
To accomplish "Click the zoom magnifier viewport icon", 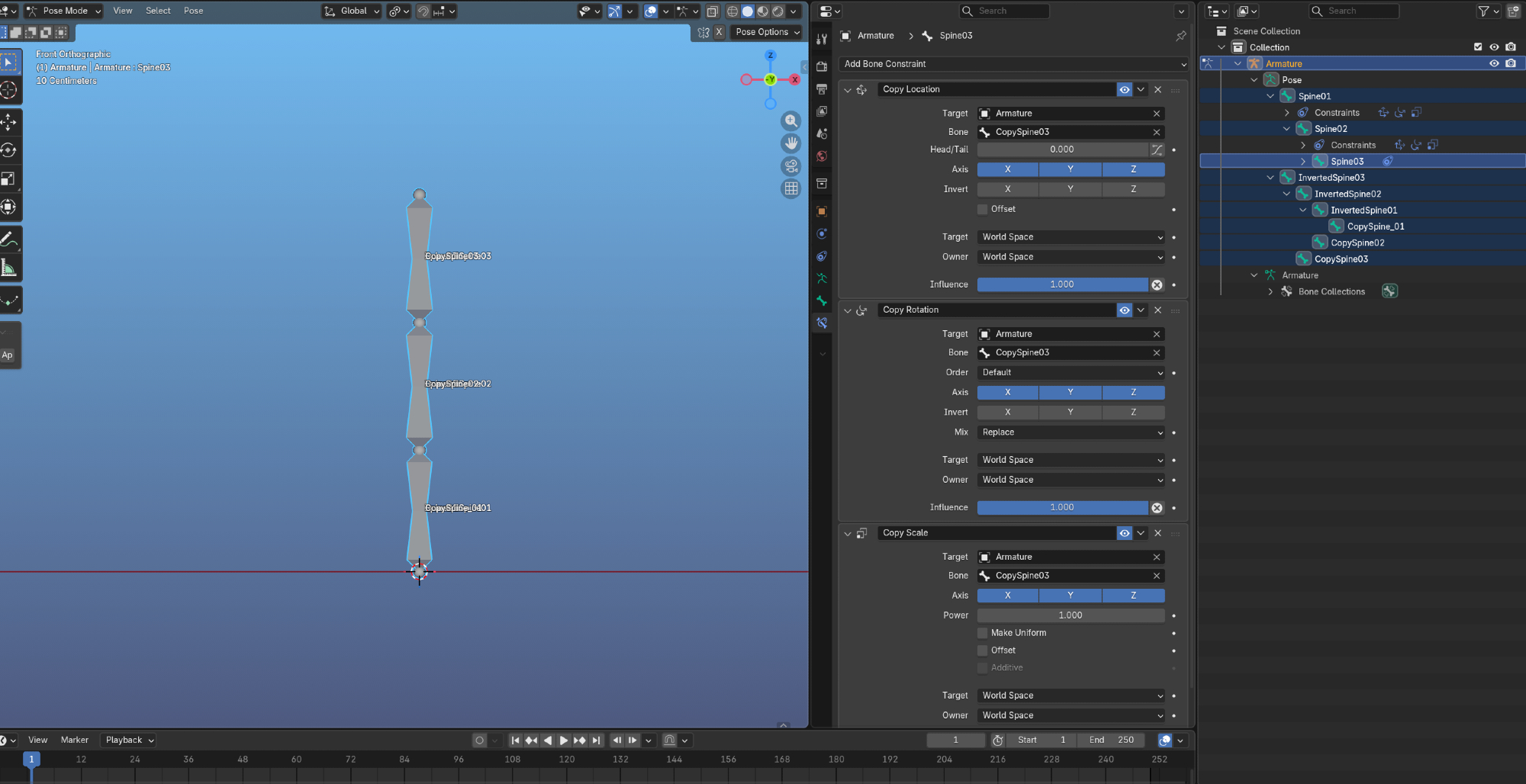I will (791, 120).
